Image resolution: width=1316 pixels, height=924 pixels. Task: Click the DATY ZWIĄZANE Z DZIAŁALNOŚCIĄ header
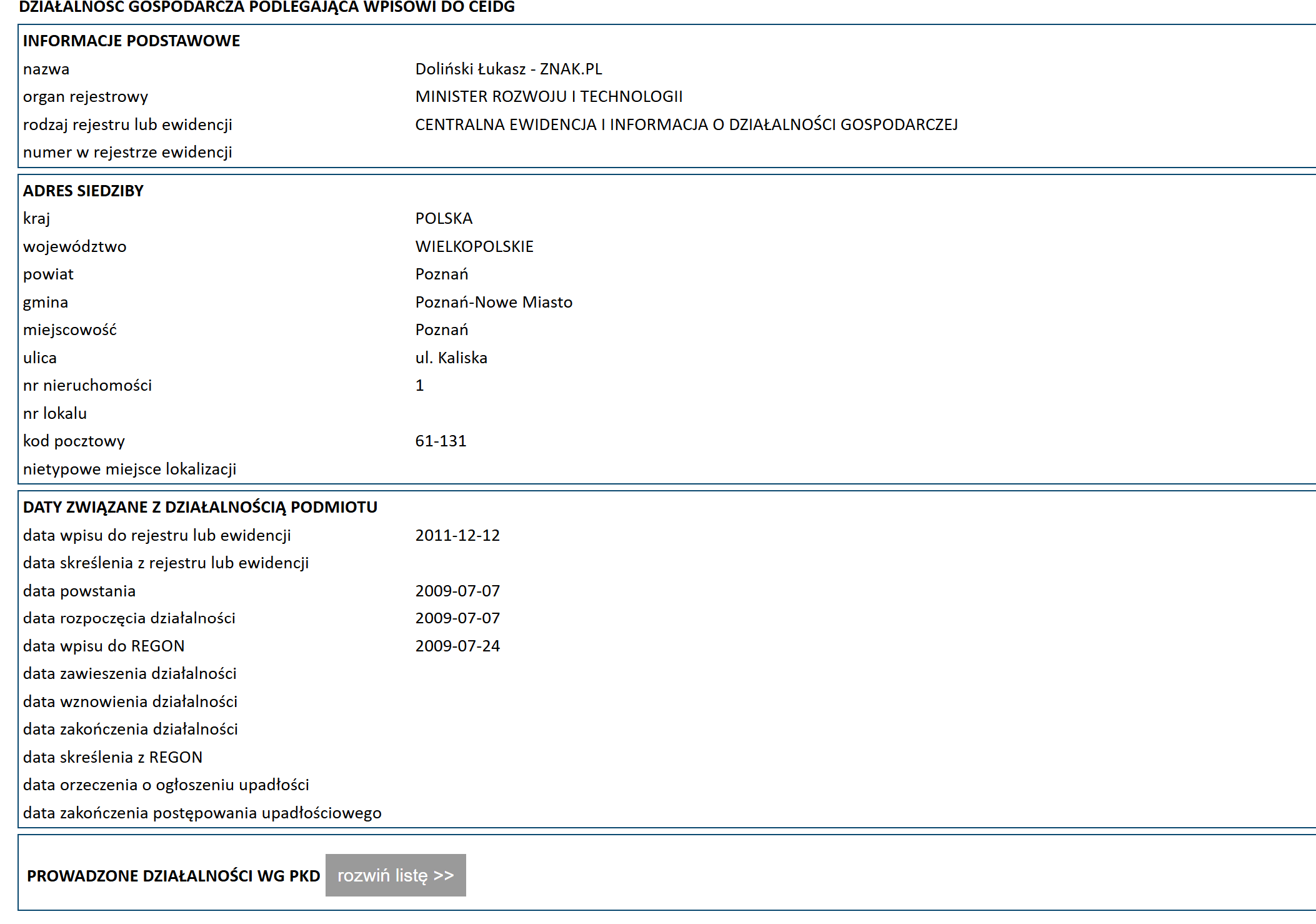click(200, 507)
